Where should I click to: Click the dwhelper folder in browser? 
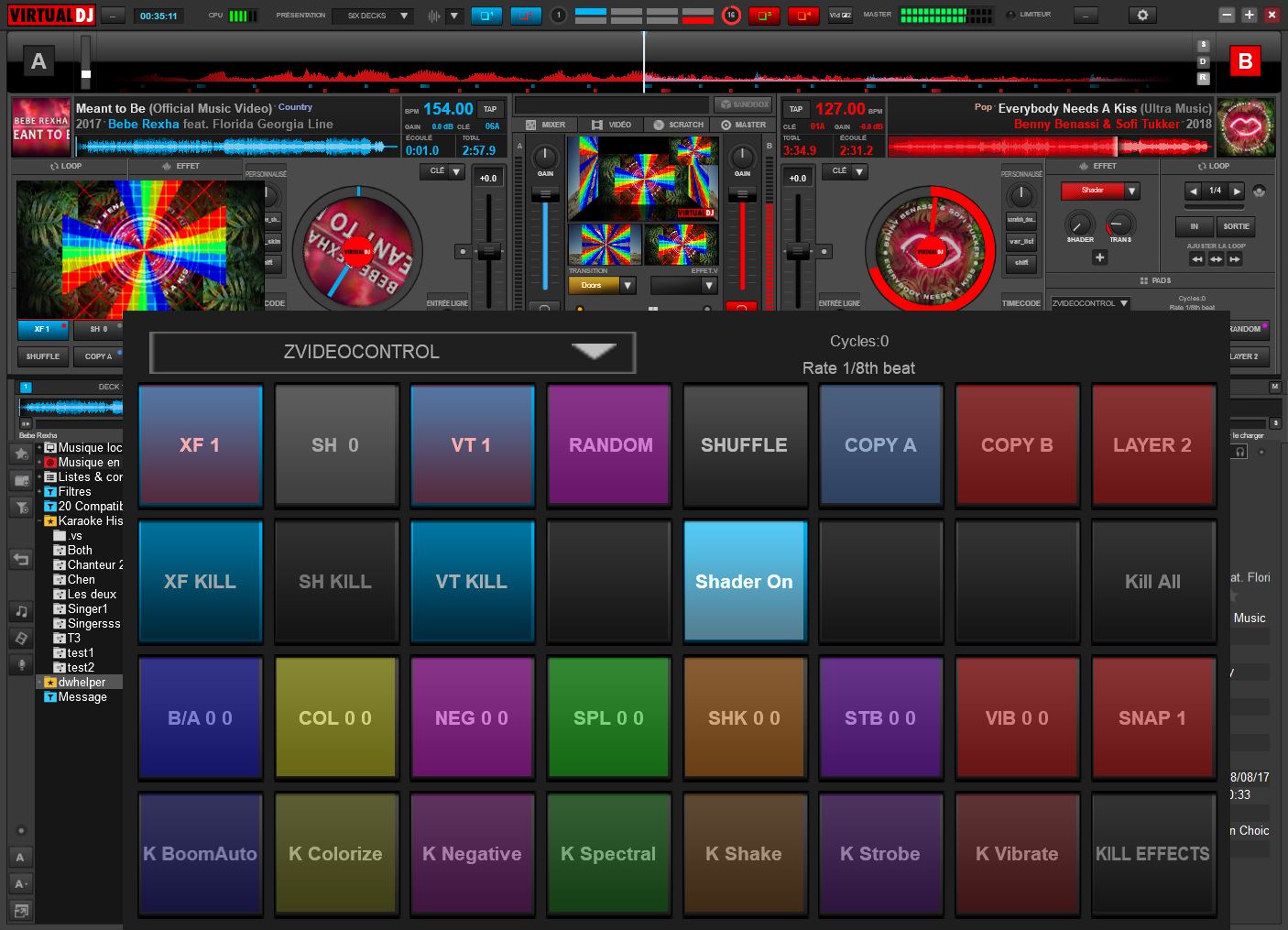point(82,682)
